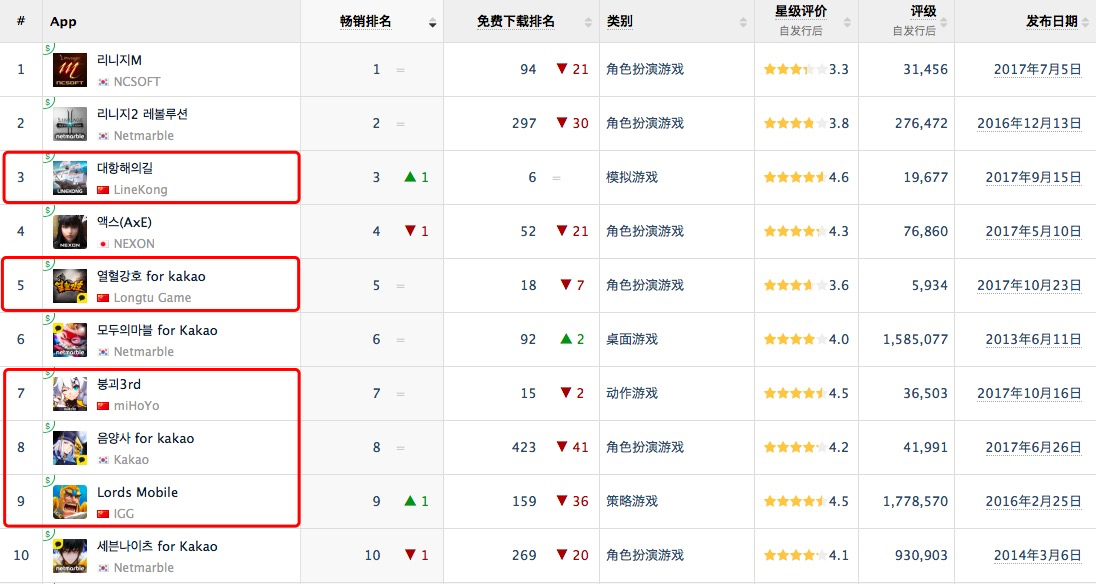Open the Lords Mobile app link
Screen dimensions: 1098x584
point(137,492)
